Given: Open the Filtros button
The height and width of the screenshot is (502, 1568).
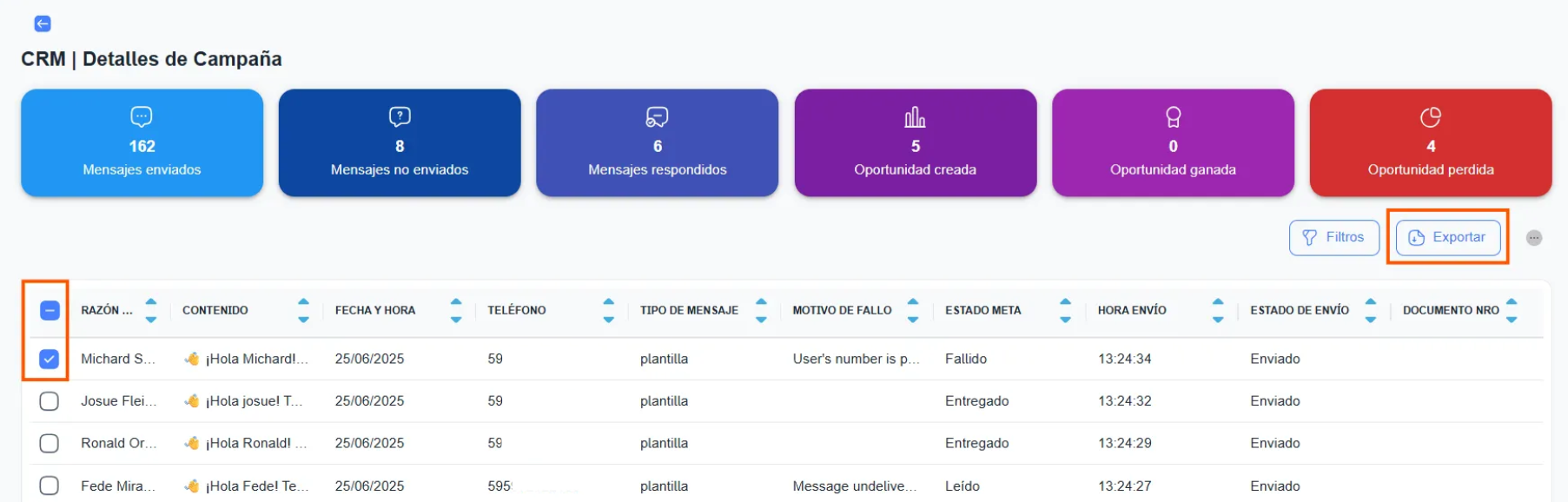Looking at the screenshot, I should 1333,238.
